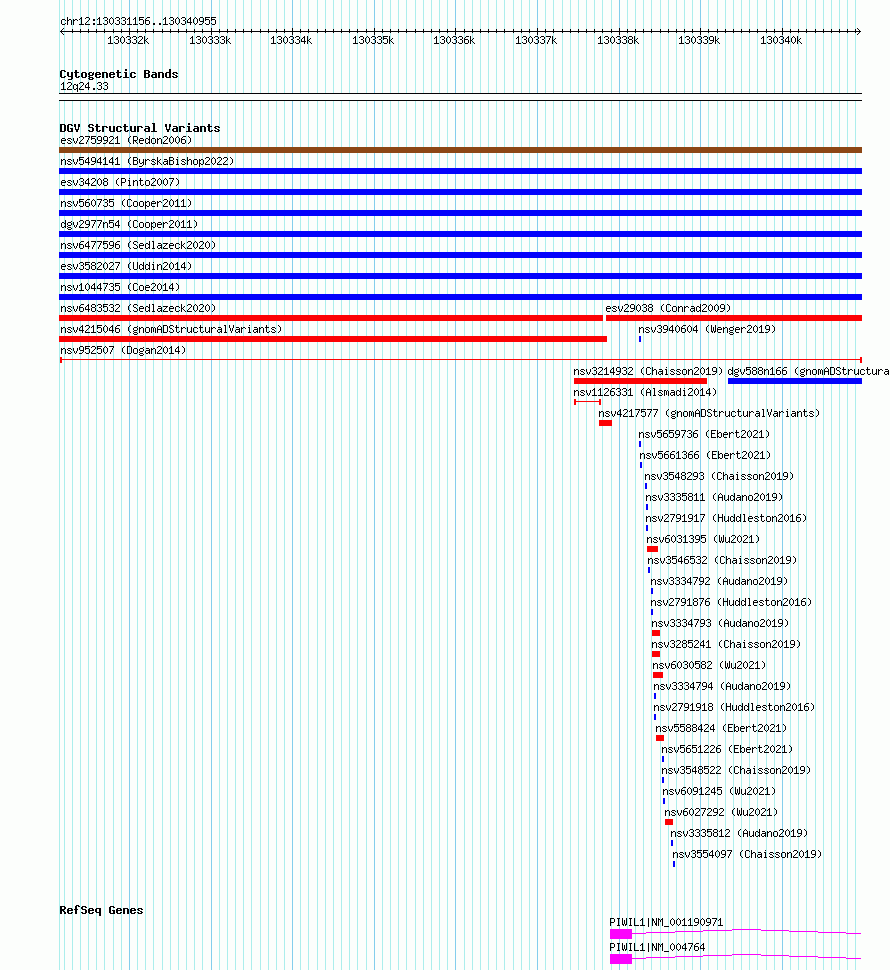Open nsv6091245 (Wu2021) variant
The width and height of the screenshot is (890, 970).
point(719,792)
